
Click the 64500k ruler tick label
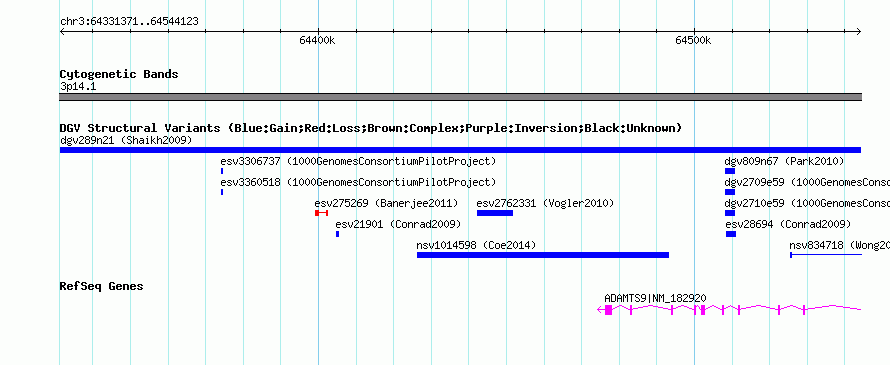tap(693, 40)
